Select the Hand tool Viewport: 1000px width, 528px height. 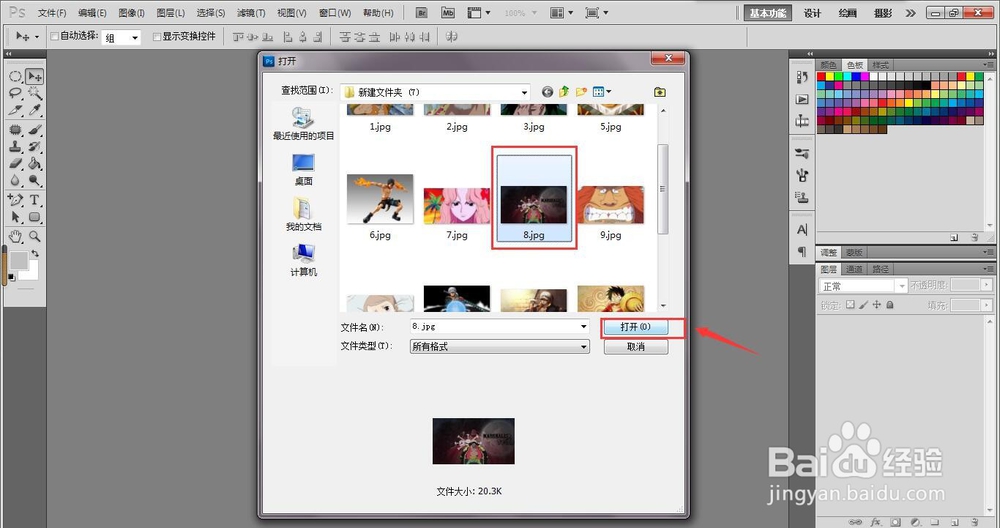(x=15, y=237)
